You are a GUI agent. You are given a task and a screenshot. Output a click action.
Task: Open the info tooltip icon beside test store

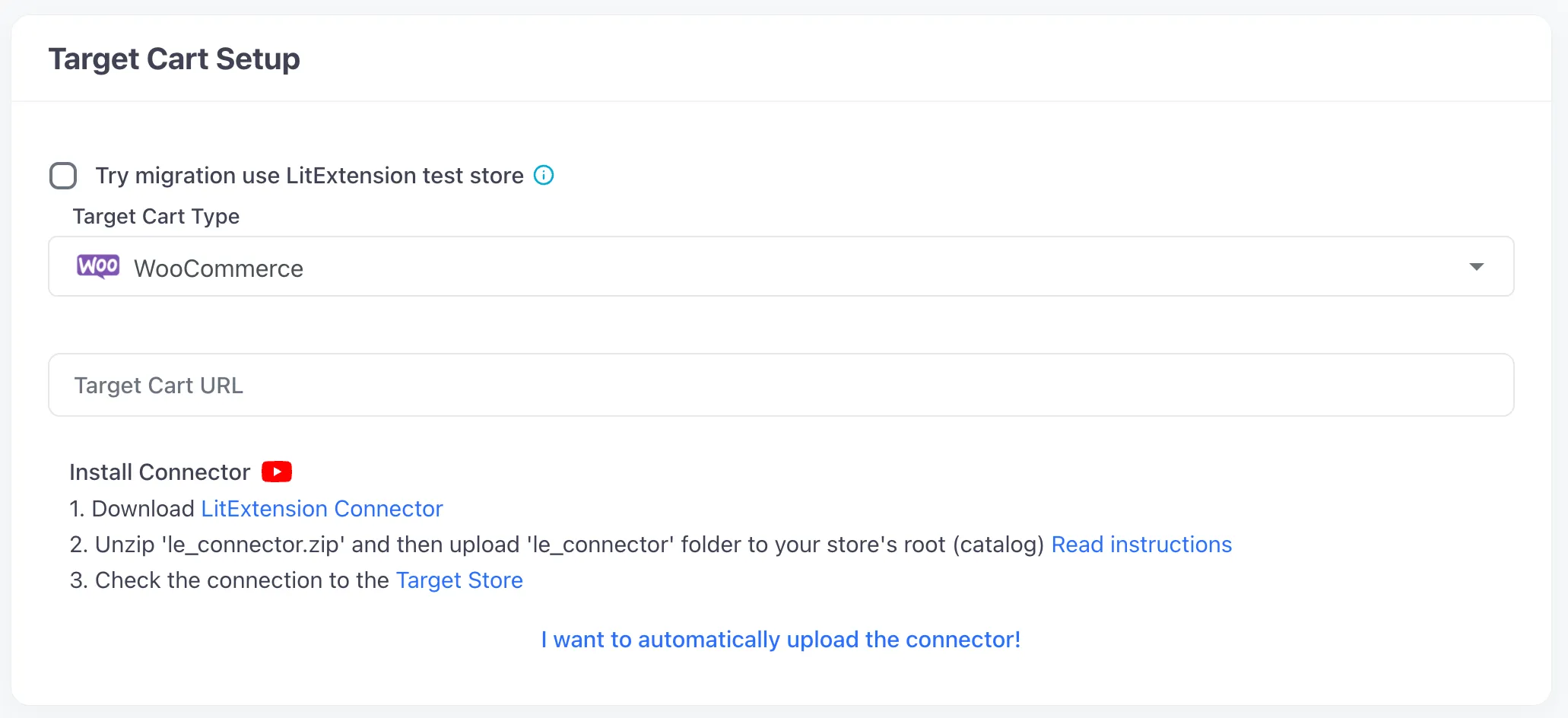[544, 175]
